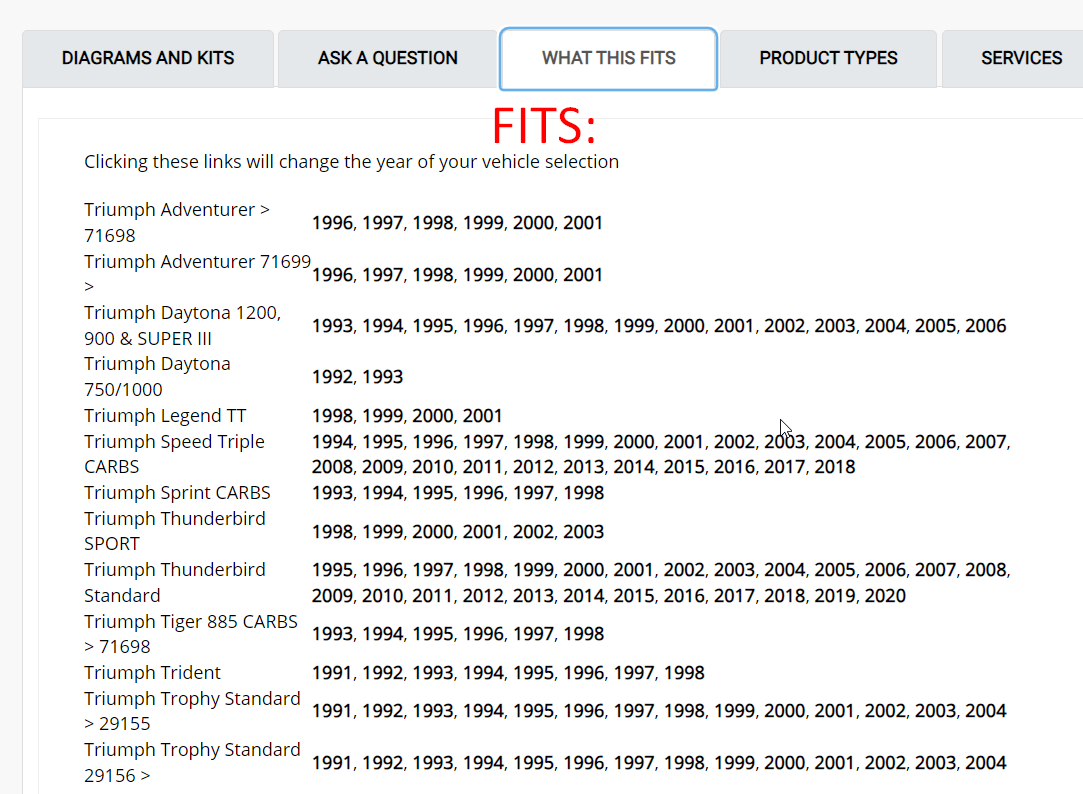Click 2008 in the Speed Triple CARBS row

pyautogui.click(x=332, y=467)
